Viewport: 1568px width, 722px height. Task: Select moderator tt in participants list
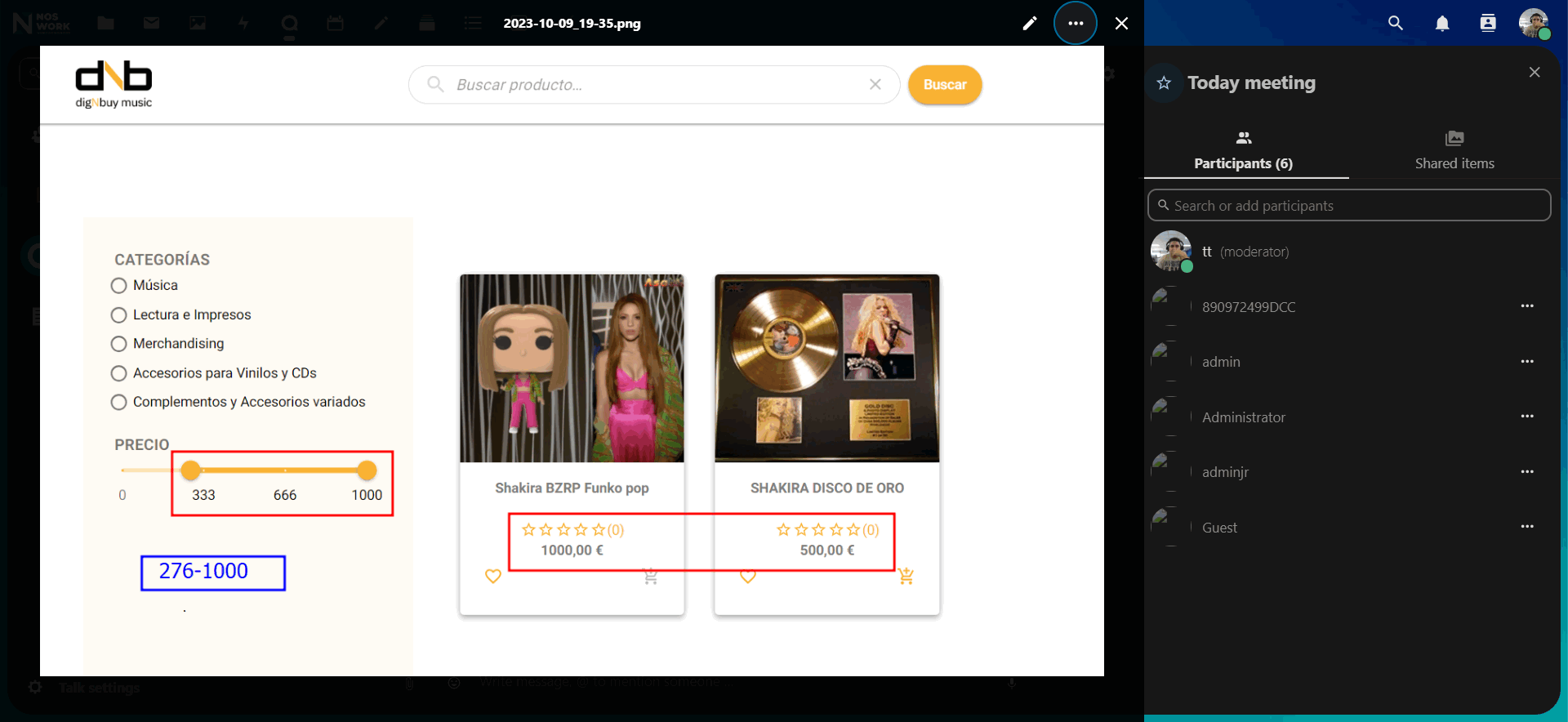tap(1349, 252)
